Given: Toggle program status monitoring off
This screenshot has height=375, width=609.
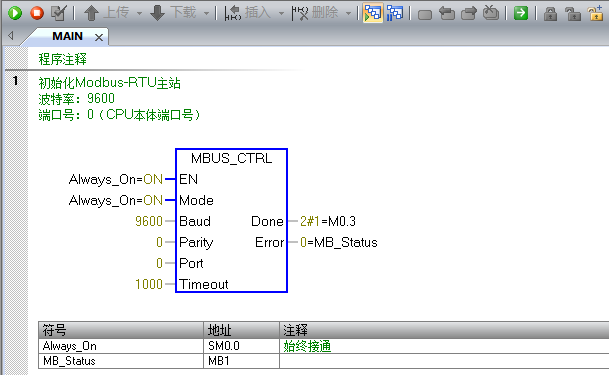Looking at the screenshot, I should pyautogui.click(x=373, y=13).
